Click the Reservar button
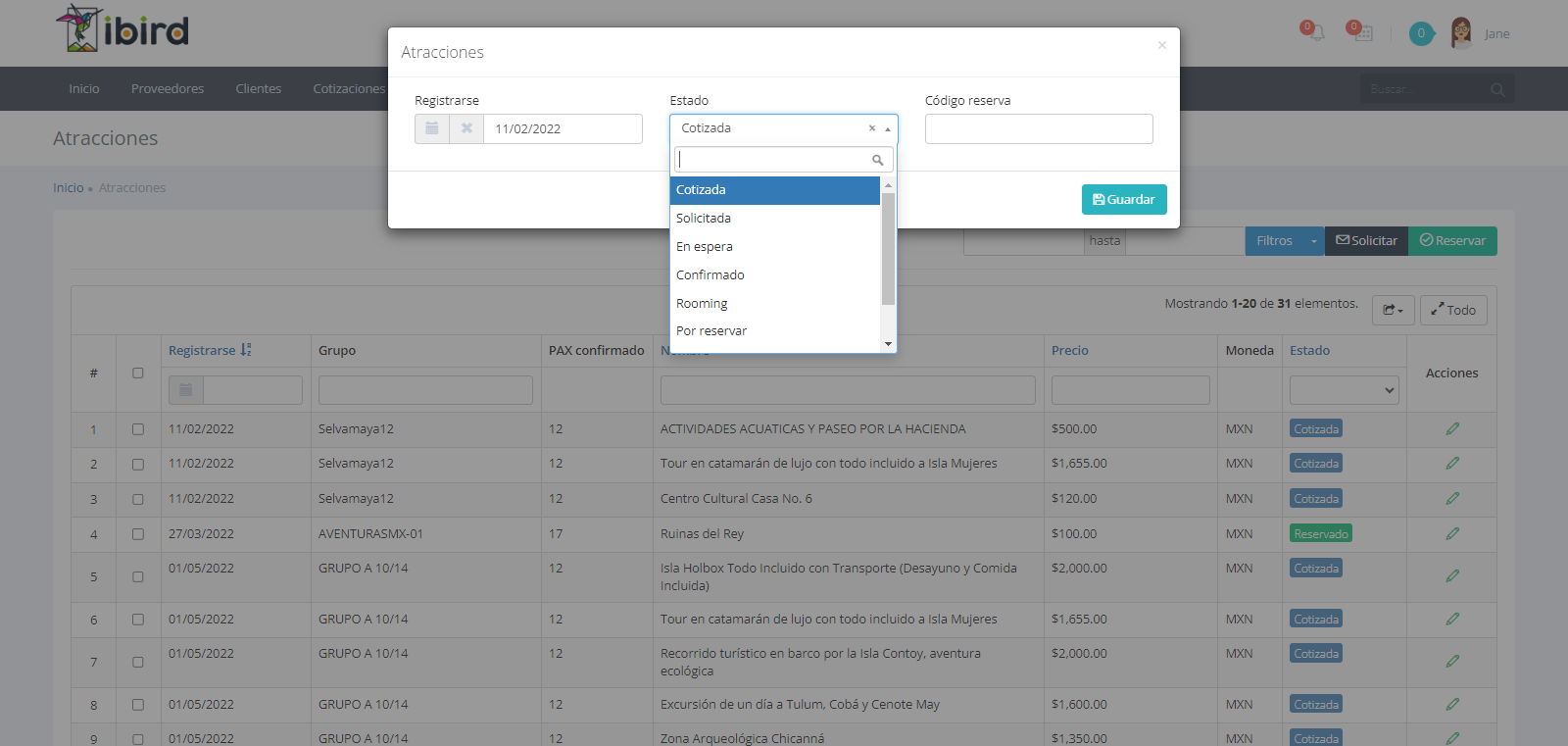 (x=1452, y=241)
